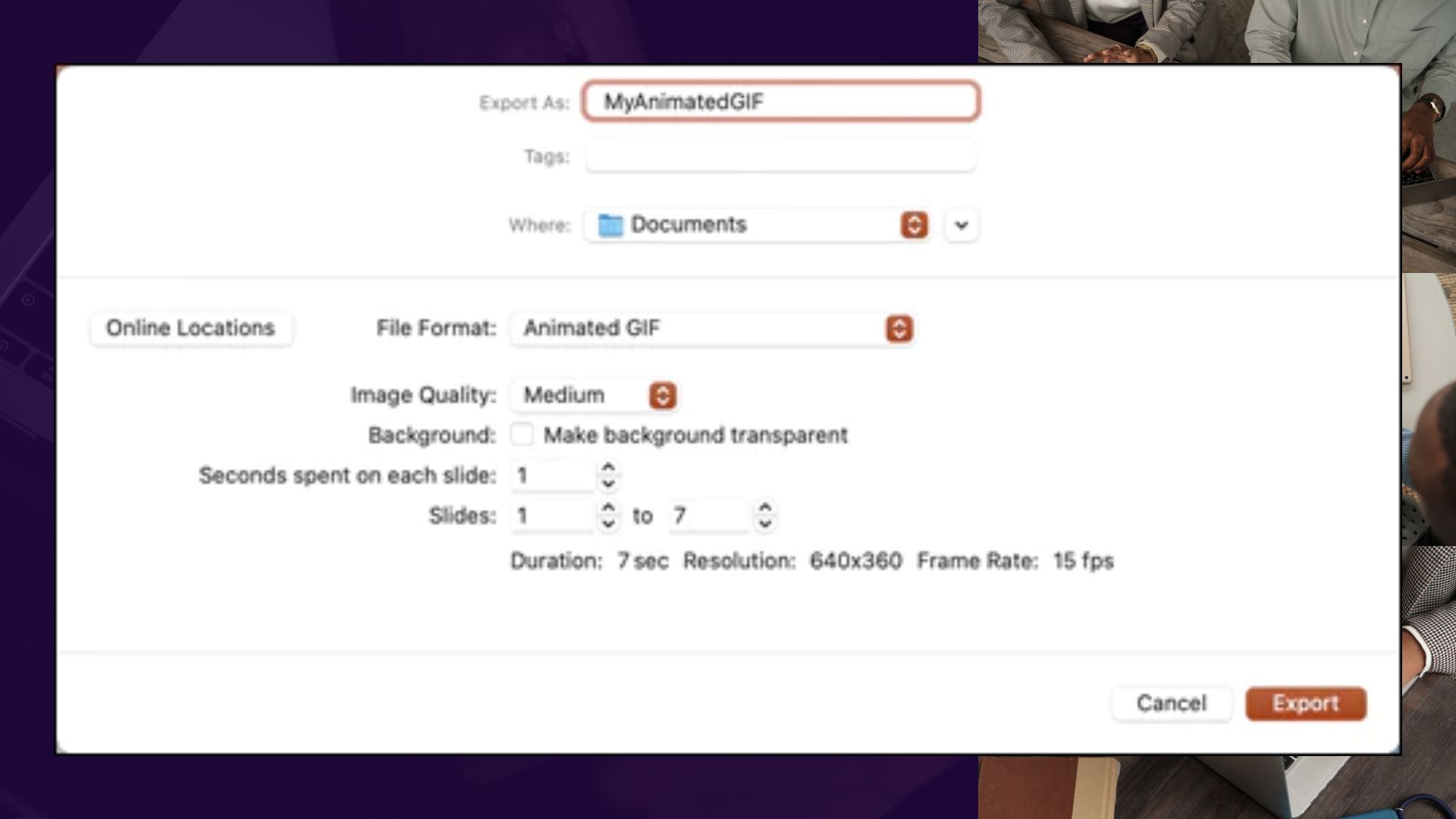Decrease seconds spent on each slide
This screenshot has height=819, width=1456.
tap(608, 483)
